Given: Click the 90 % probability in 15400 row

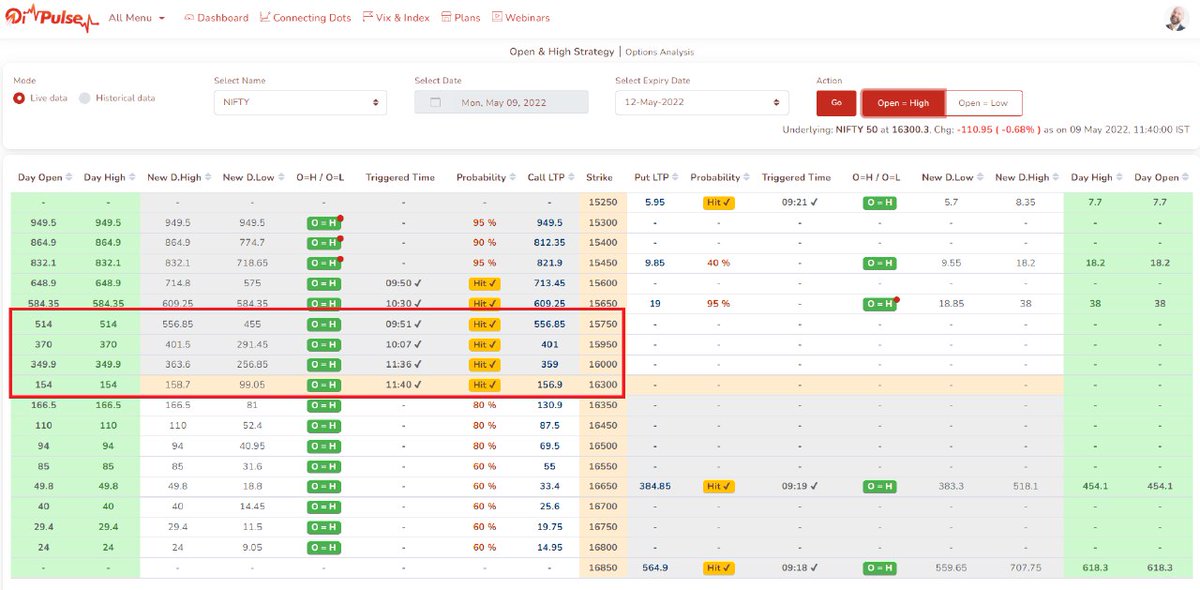Looking at the screenshot, I should (x=484, y=242).
